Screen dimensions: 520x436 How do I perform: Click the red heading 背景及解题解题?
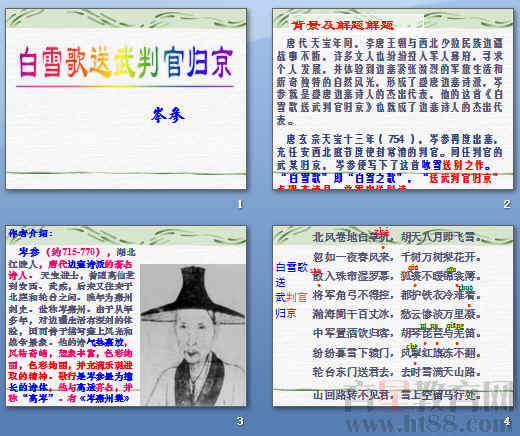pos(343,25)
